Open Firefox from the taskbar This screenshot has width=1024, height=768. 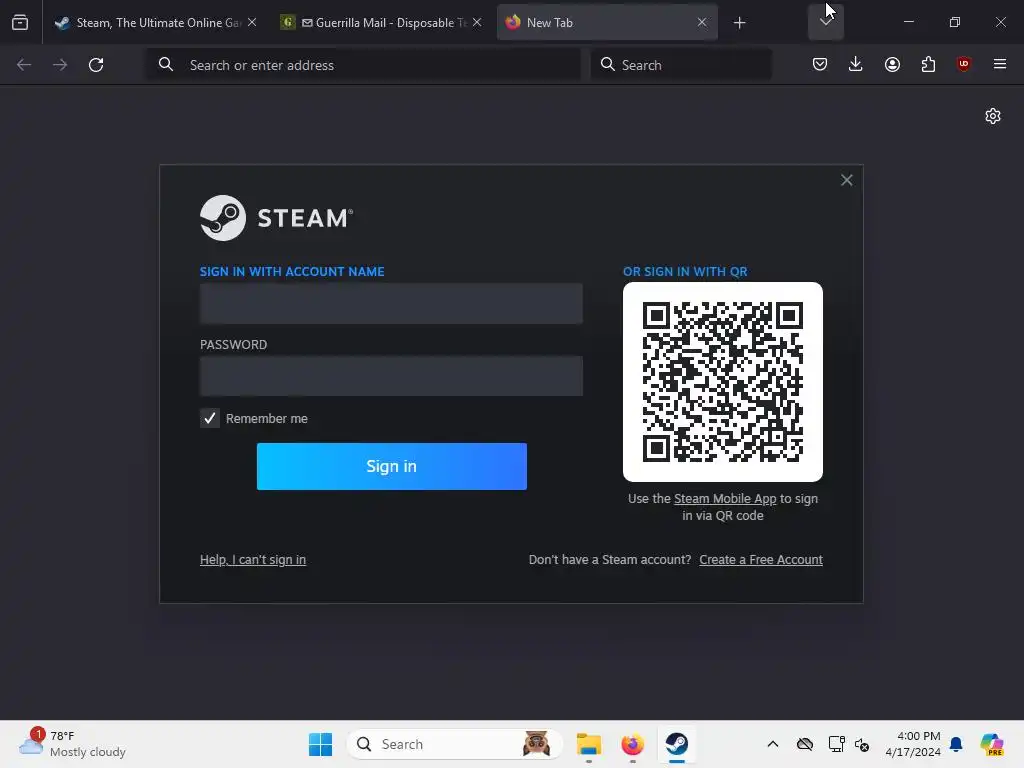[x=632, y=744]
